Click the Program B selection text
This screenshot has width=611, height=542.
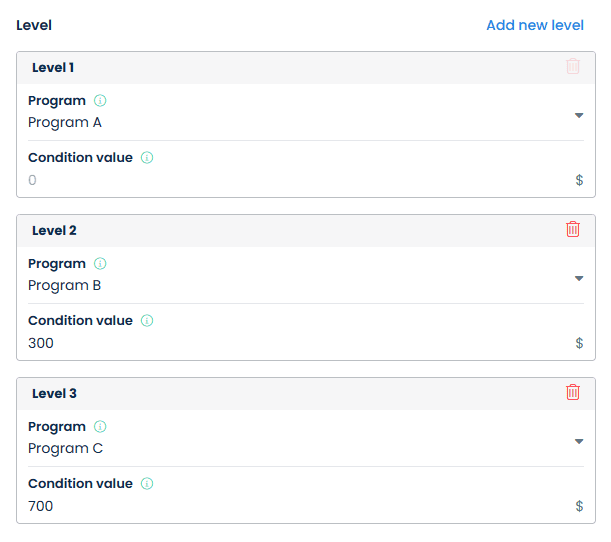click(65, 286)
